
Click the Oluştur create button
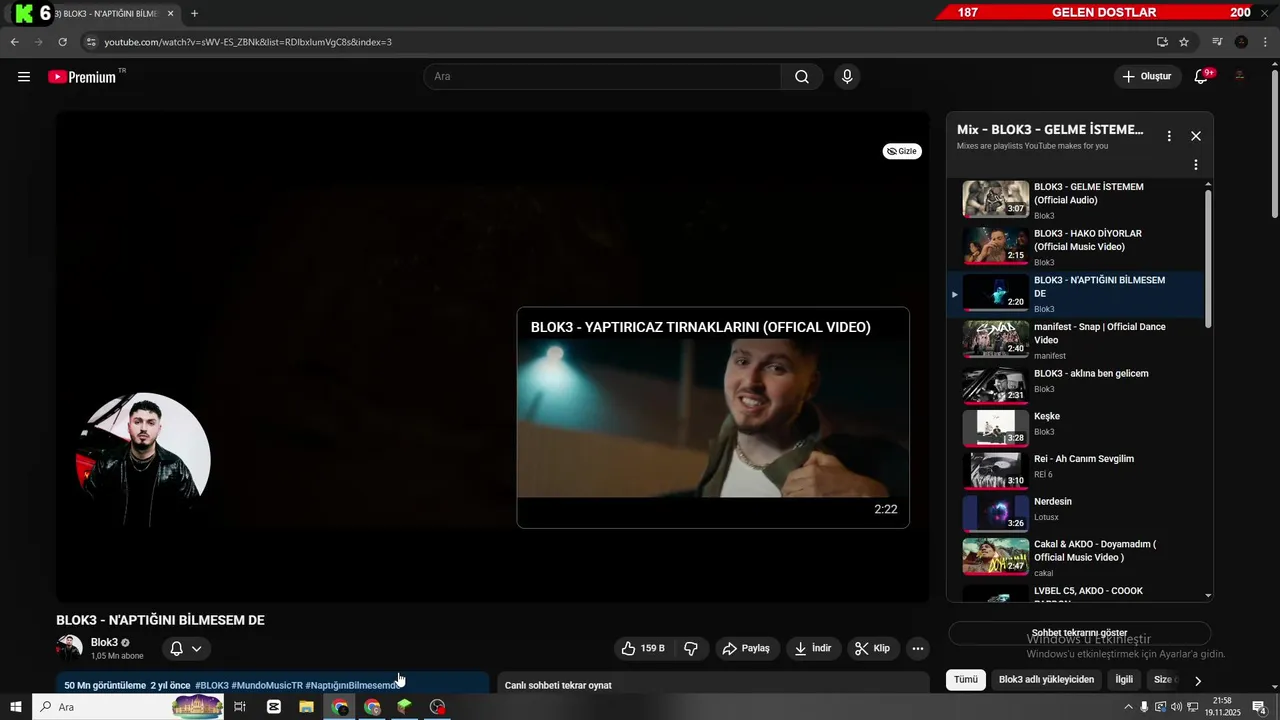point(1148,77)
